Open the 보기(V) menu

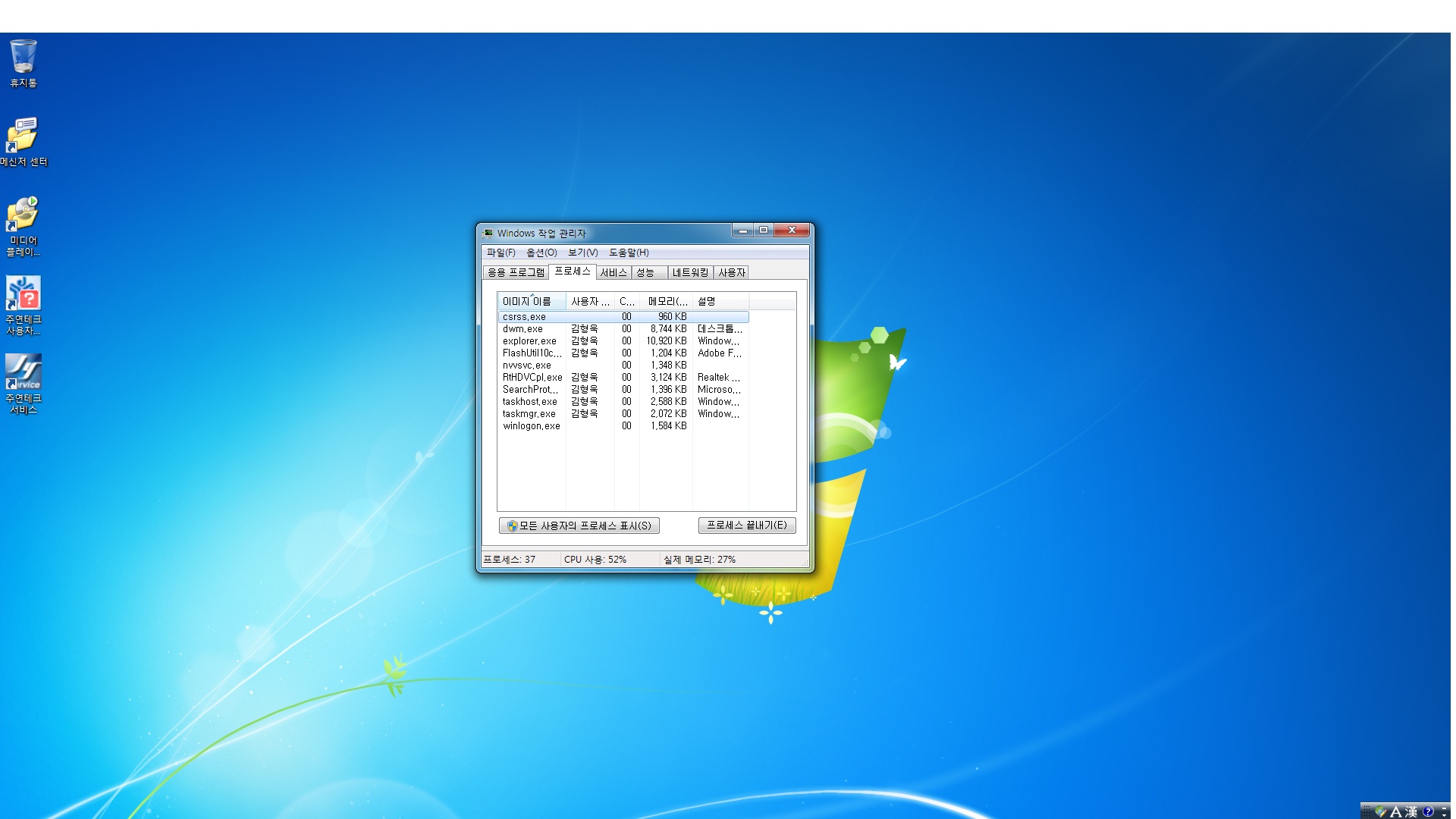[583, 253]
